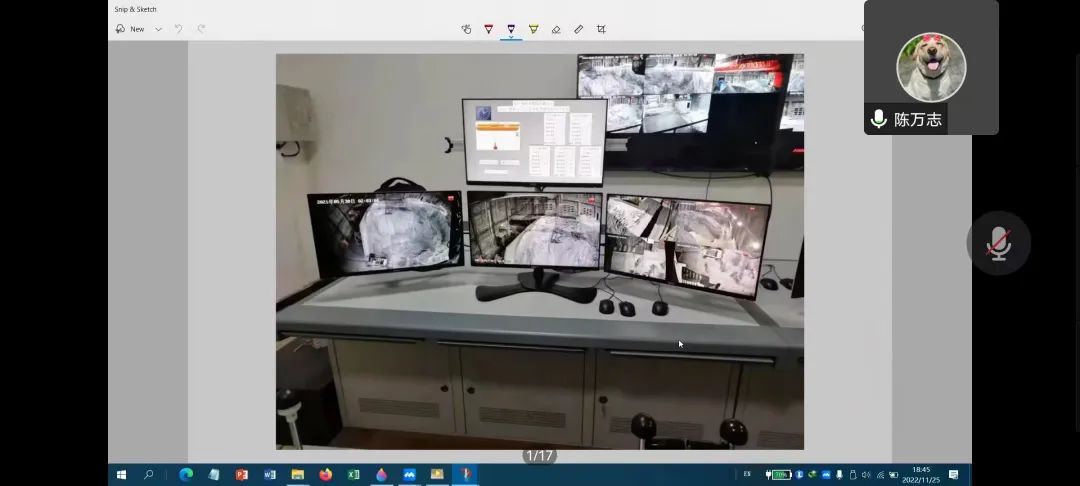The height and width of the screenshot is (486, 1080).
Task: Toggle the muted microphone button
Action: click(x=998, y=243)
